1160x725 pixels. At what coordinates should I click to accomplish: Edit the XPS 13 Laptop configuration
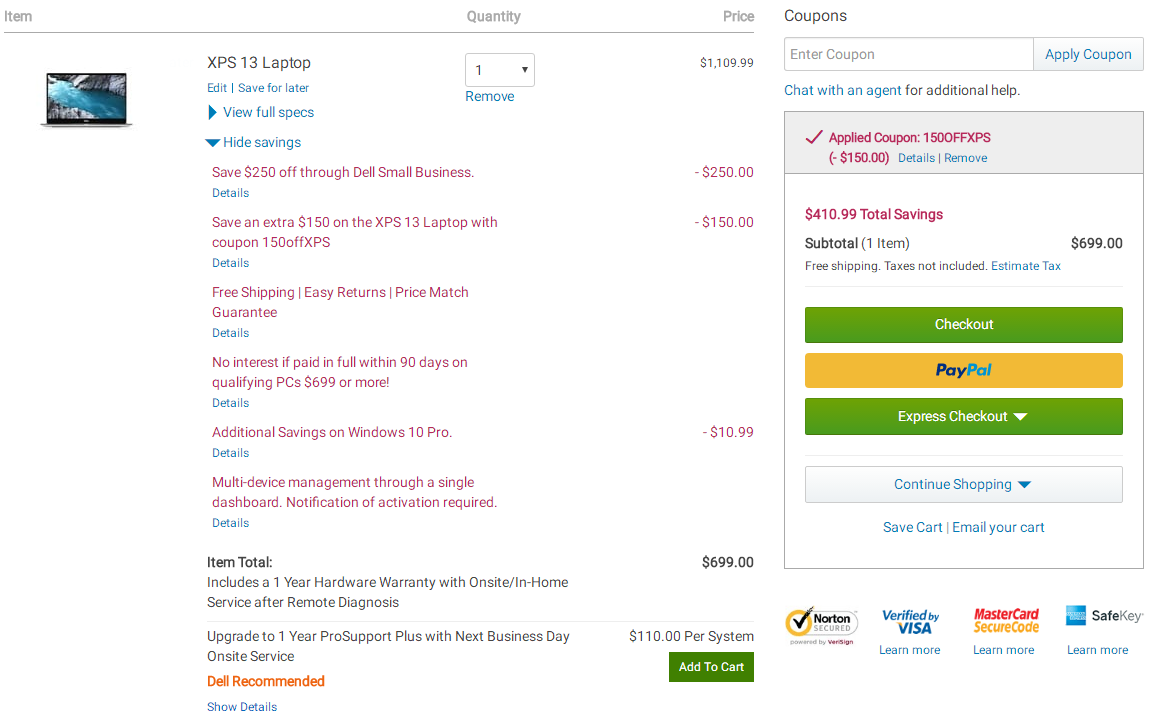(217, 88)
